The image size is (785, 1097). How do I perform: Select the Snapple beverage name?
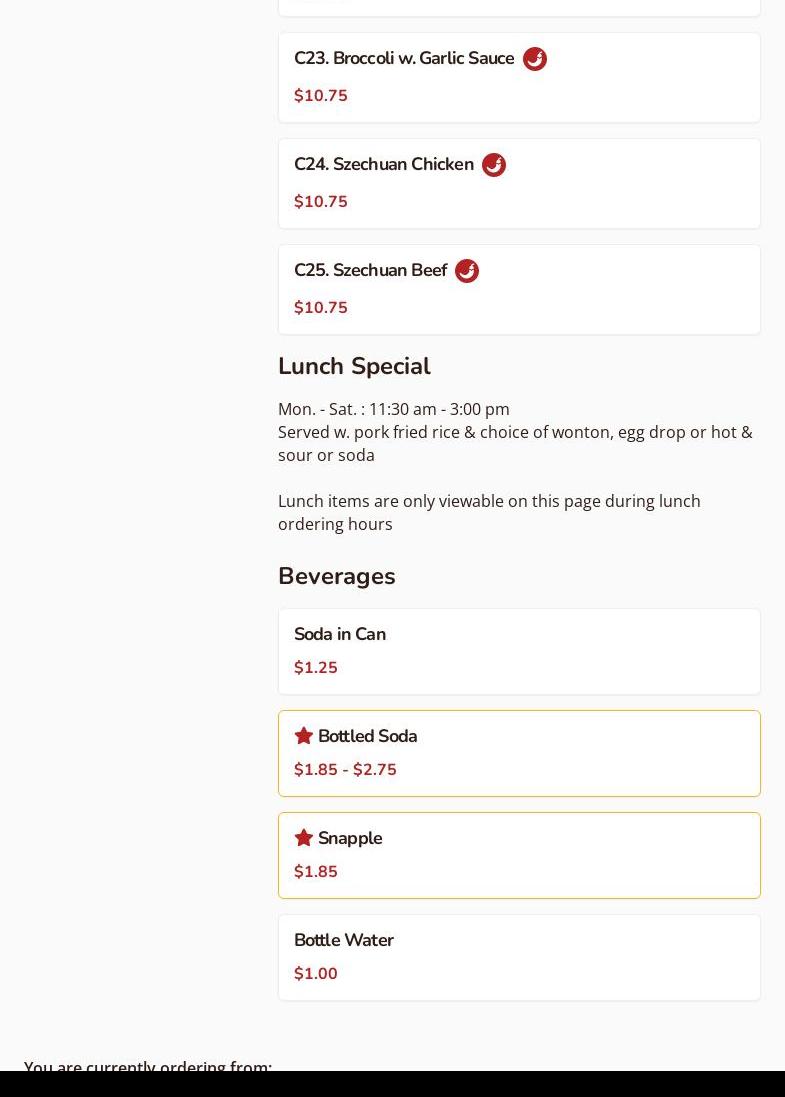[x=350, y=838]
